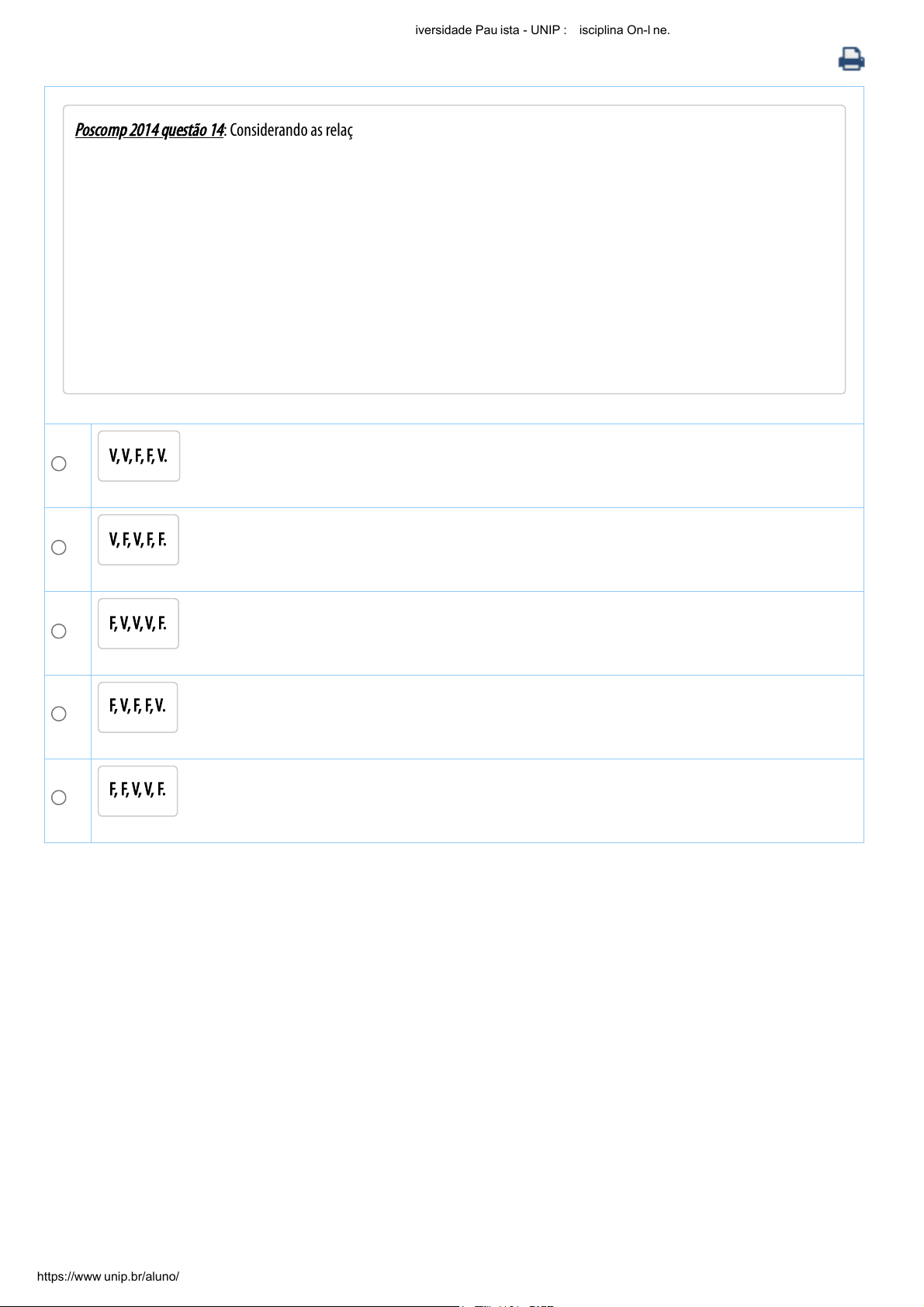924x1307 pixels.
Task: Click the 'V, V, F, F, V.' answer box
Action: tap(139, 456)
